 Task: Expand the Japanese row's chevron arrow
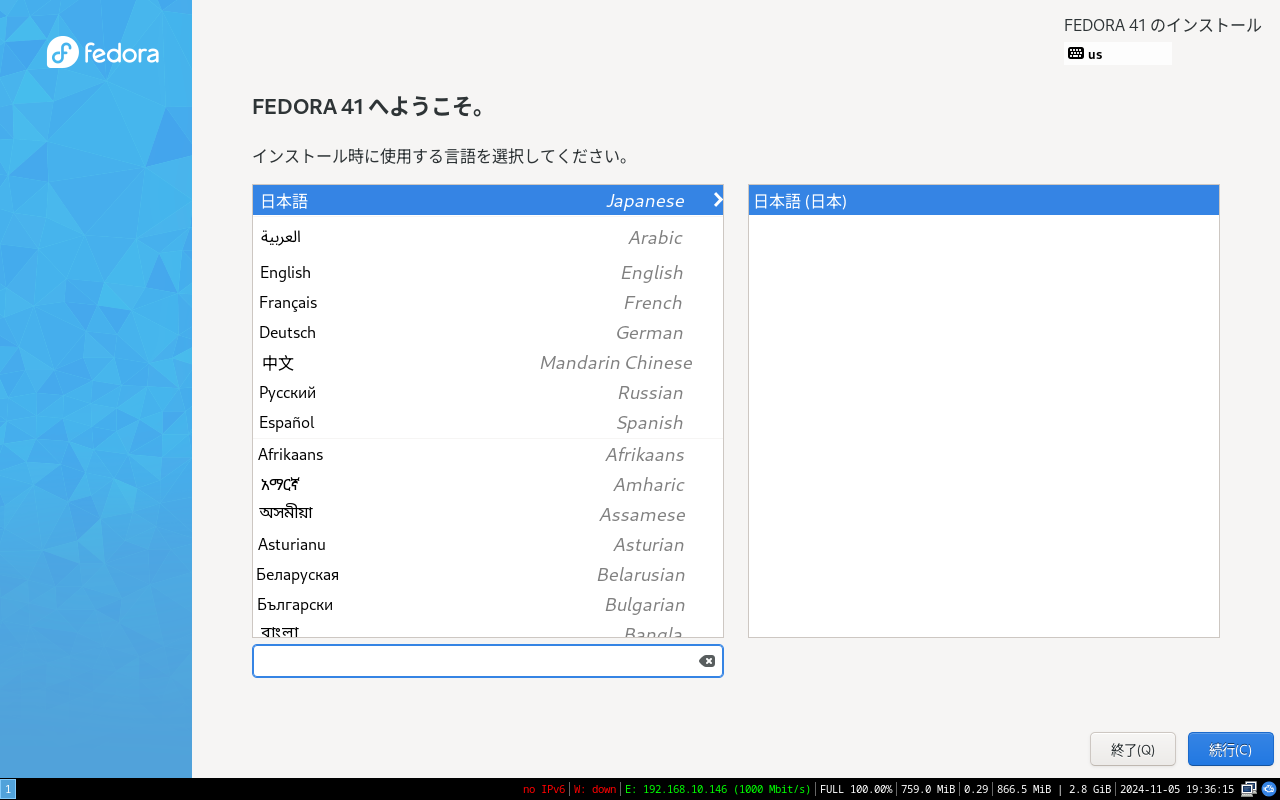tap(717, 200)
